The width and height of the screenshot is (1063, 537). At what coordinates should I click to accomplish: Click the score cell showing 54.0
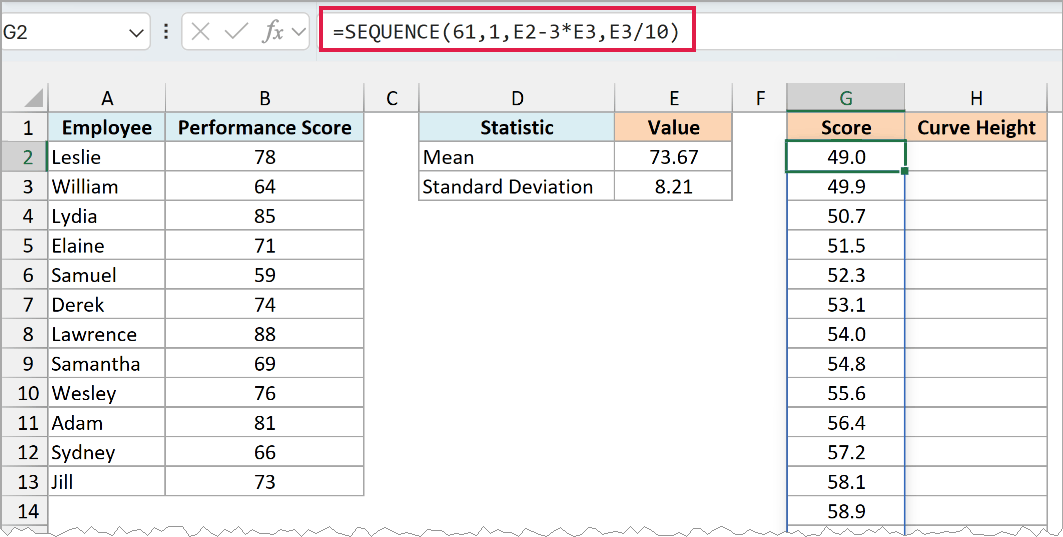click(845, 334)
